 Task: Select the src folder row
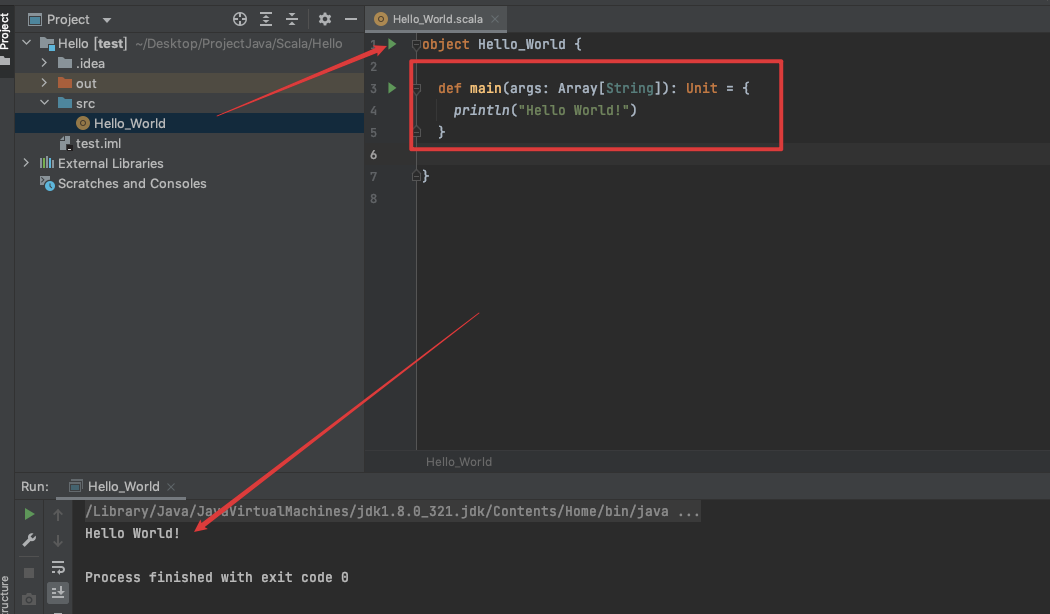tap(190, 103)
